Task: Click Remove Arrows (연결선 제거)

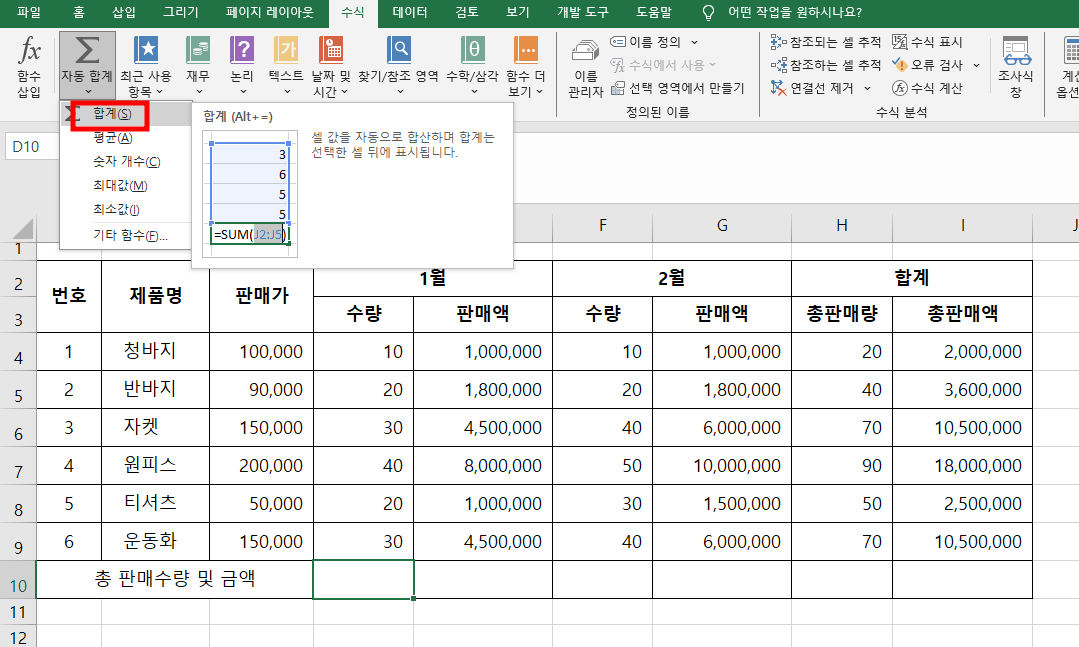Action: [x=812, y=88]
